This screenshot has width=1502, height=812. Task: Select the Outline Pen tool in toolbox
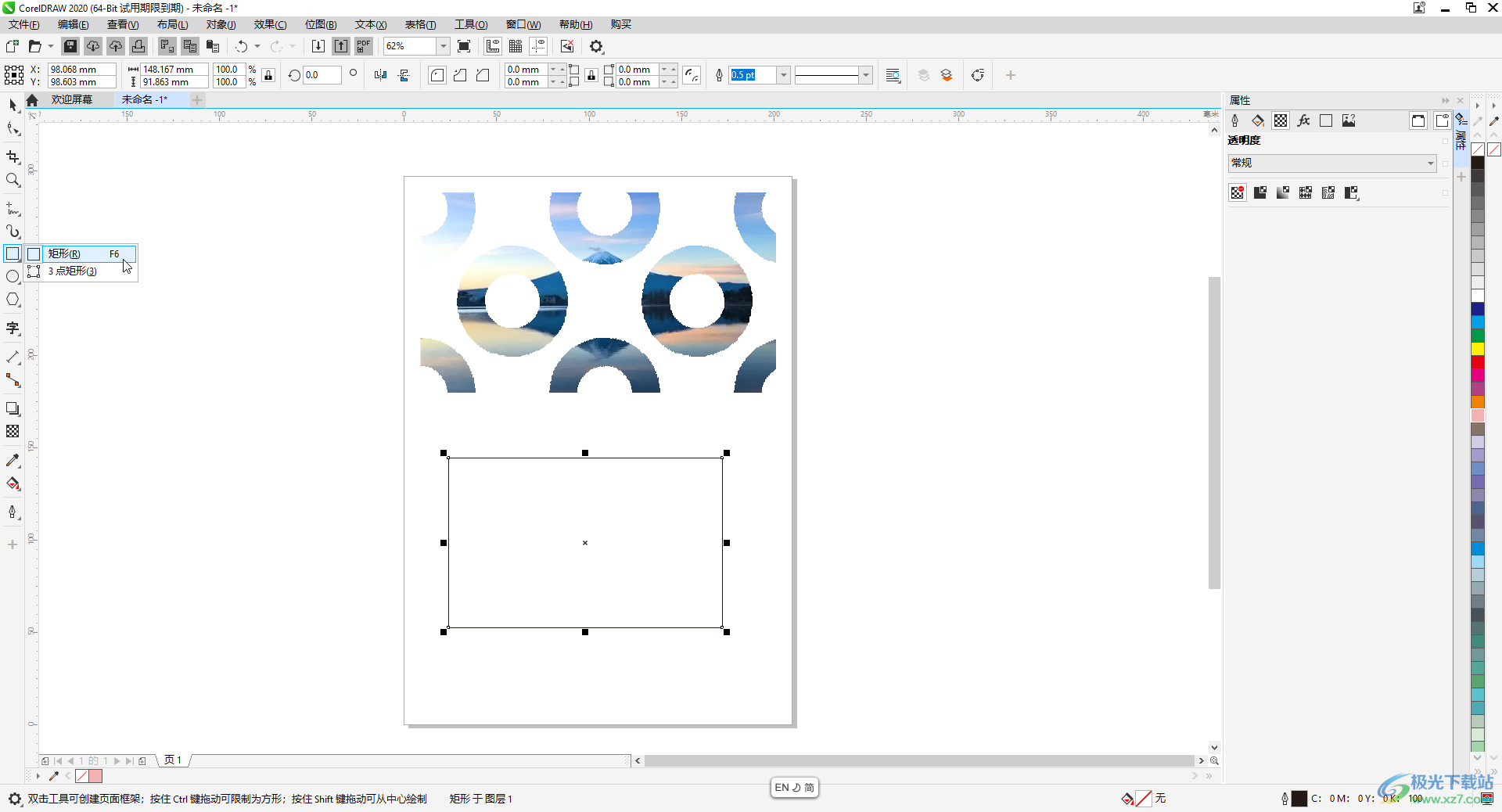pyautogui.click(x=13, y=512)
